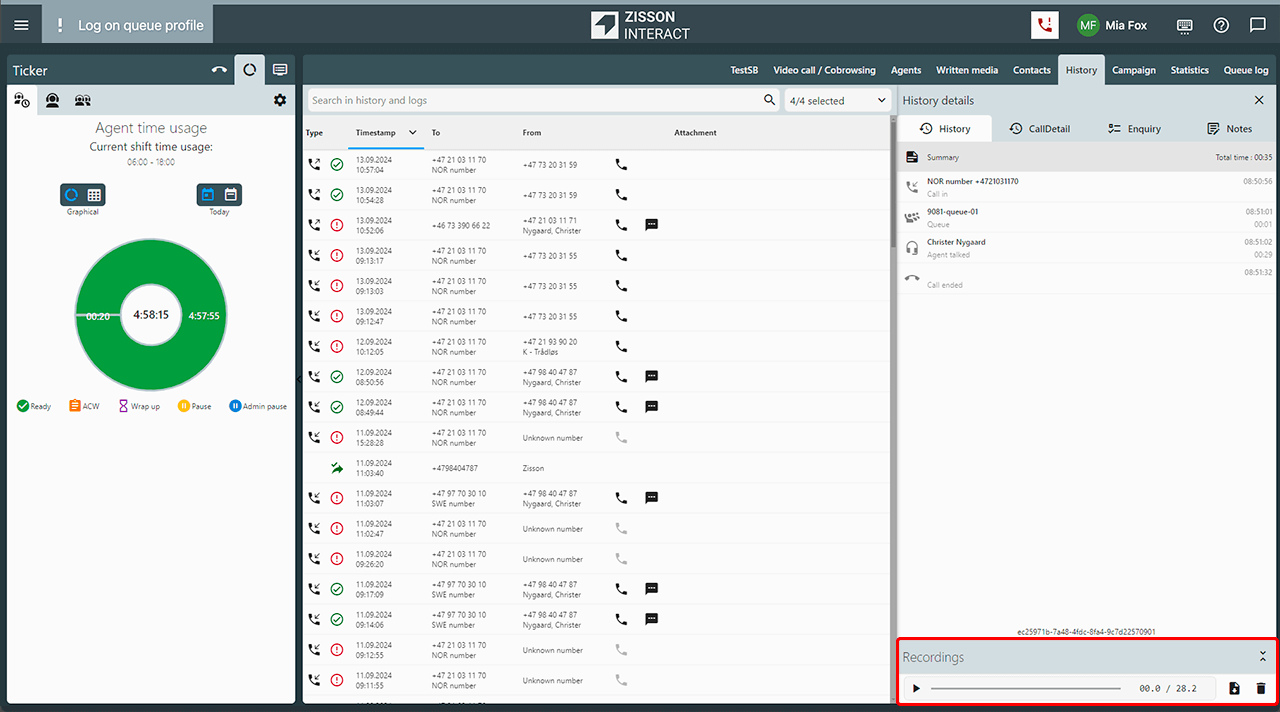Collapse the Recordings section
The width and height of the screenshot is (1280, 712).
click(1262, 657)
